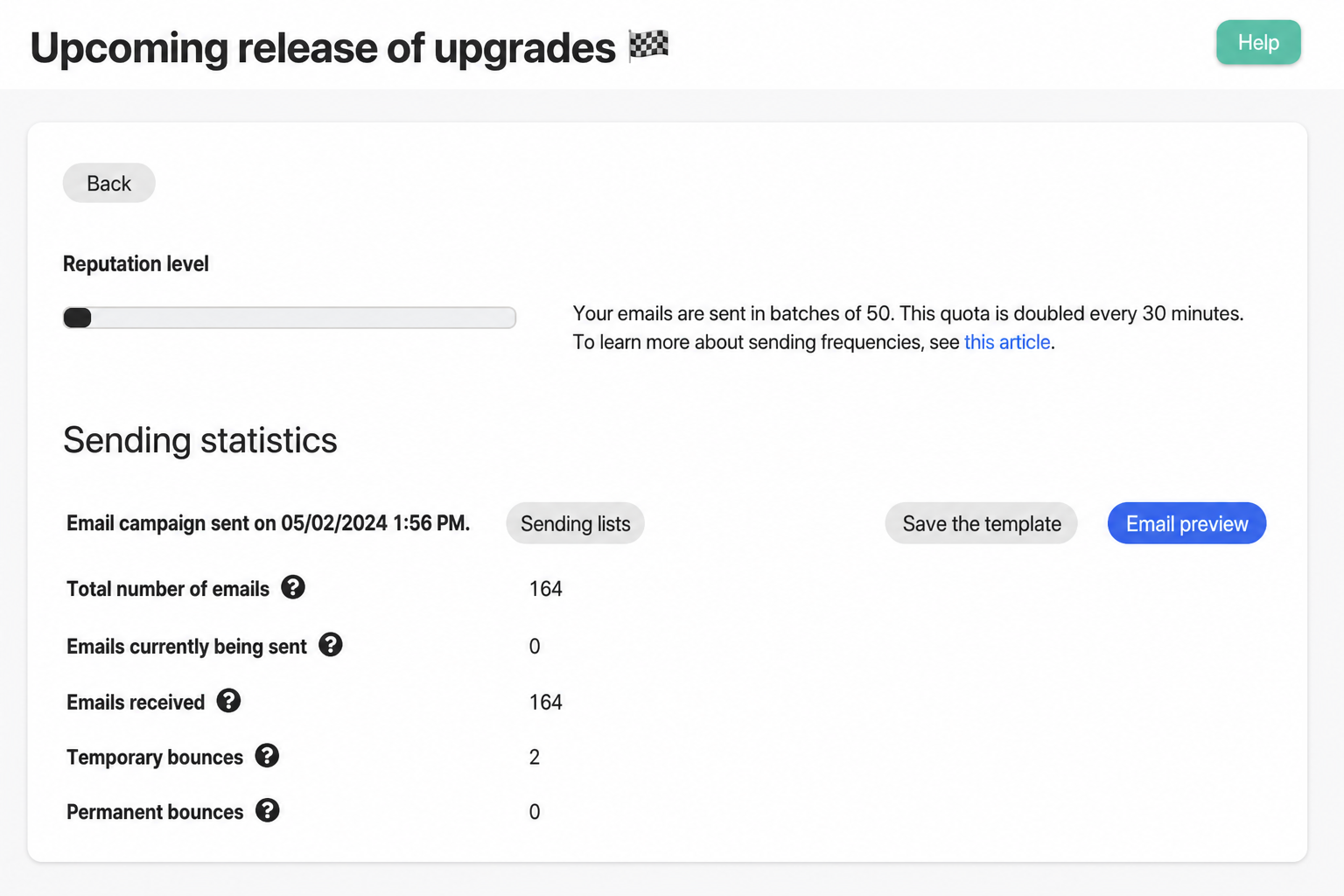Show info icon beside Emails received
1344x896 pixels.
click(228, 701)
